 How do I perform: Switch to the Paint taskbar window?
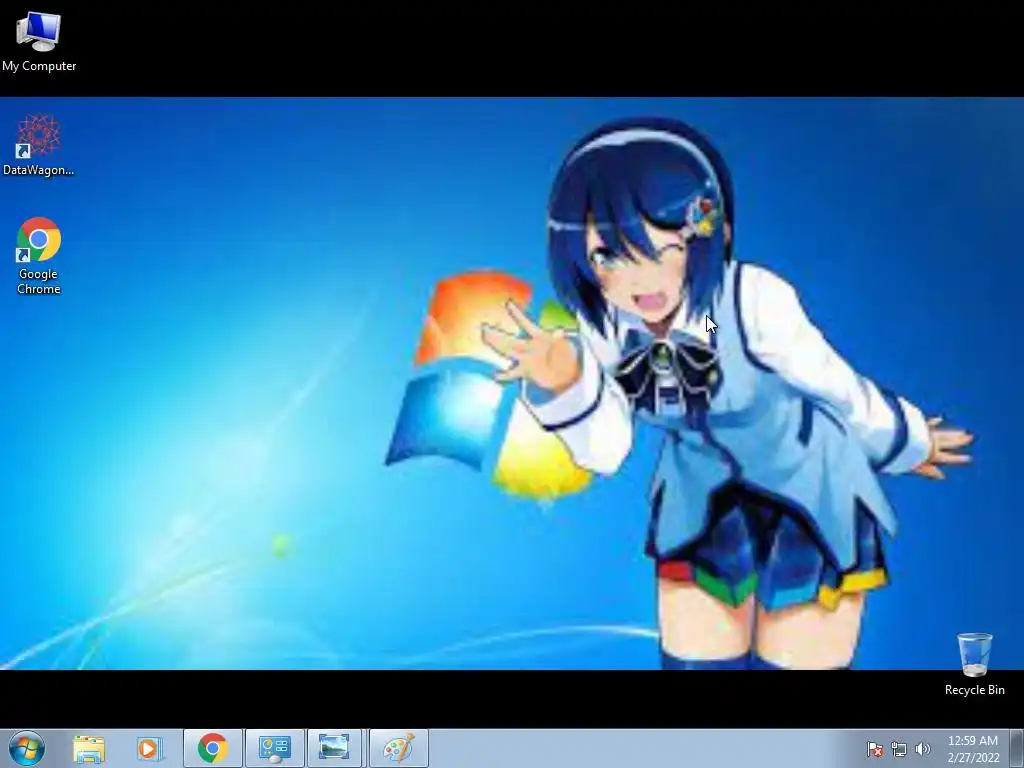click(399, 748)
